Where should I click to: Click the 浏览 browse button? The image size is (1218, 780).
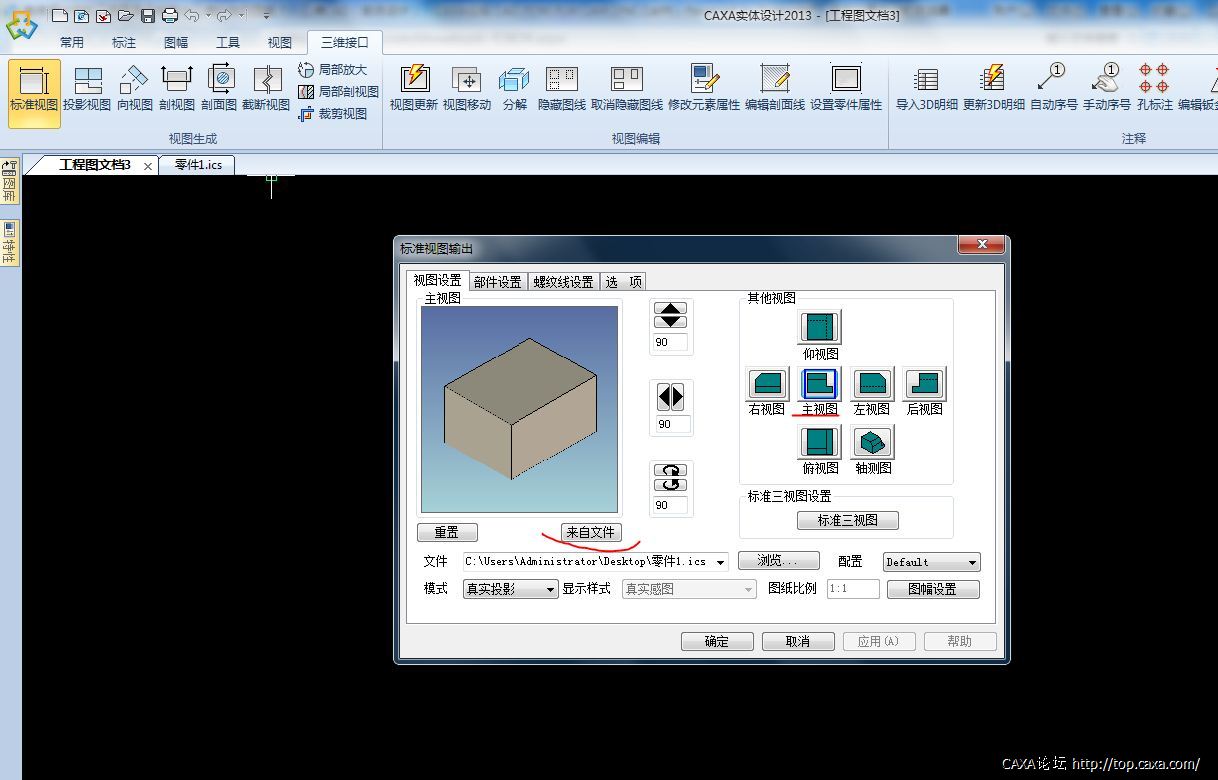click(x=778, y=561)
